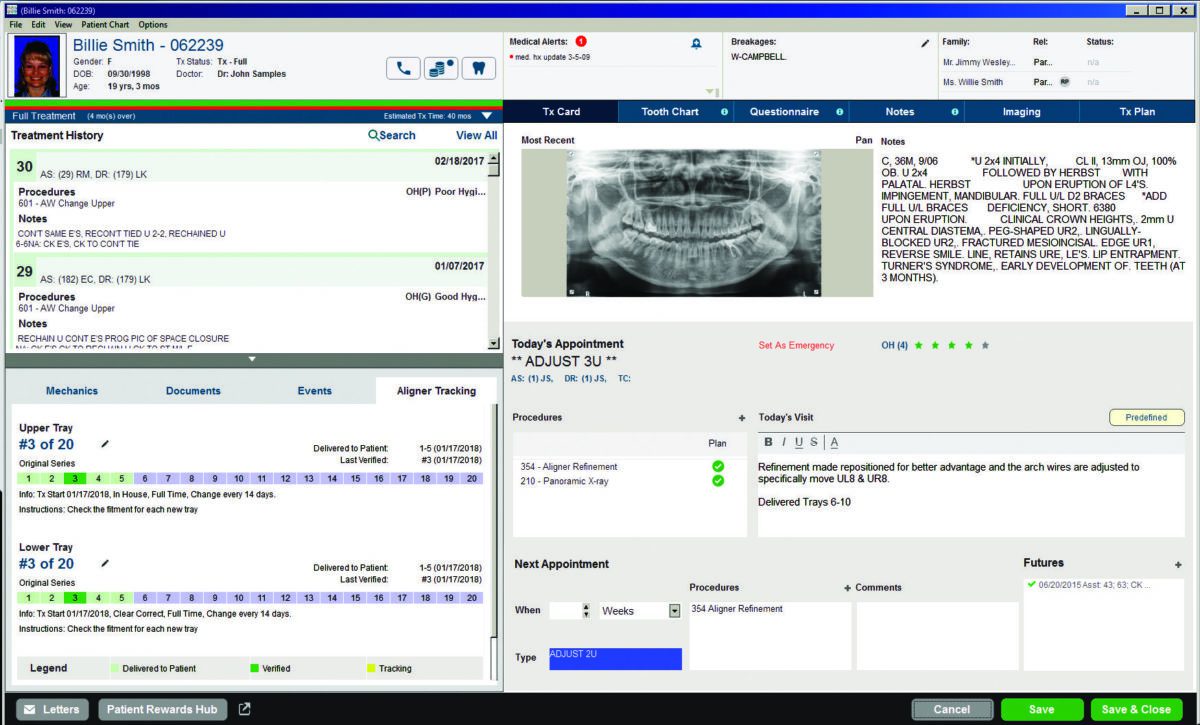Image resolution: width=1200 pixels, height=725 pixels.
Task: Toggle plan check for 210 Panoramic X-ray
Action: (x=718, y=481)
